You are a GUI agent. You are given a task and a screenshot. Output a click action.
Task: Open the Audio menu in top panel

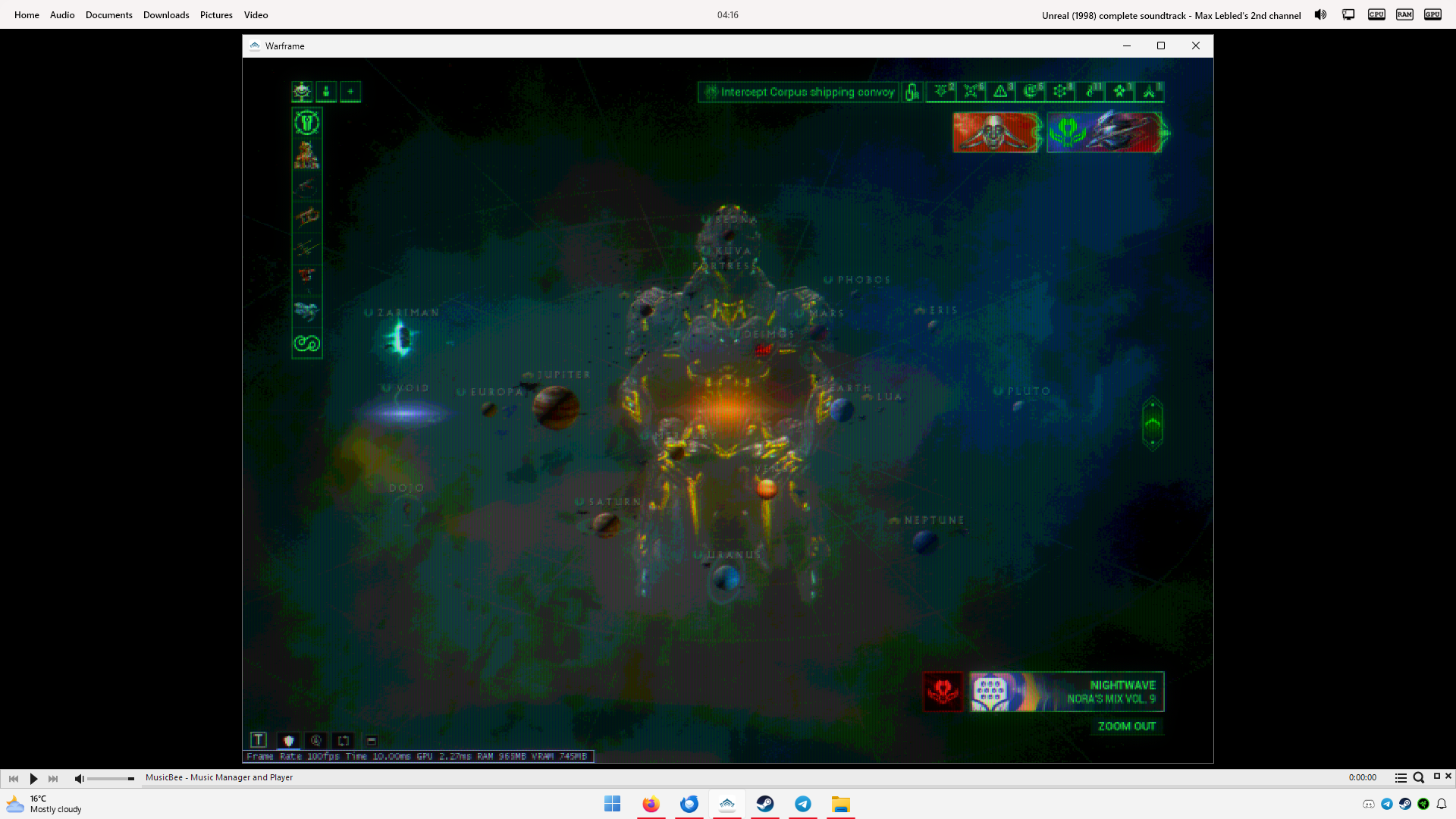(x=62, y=15)
